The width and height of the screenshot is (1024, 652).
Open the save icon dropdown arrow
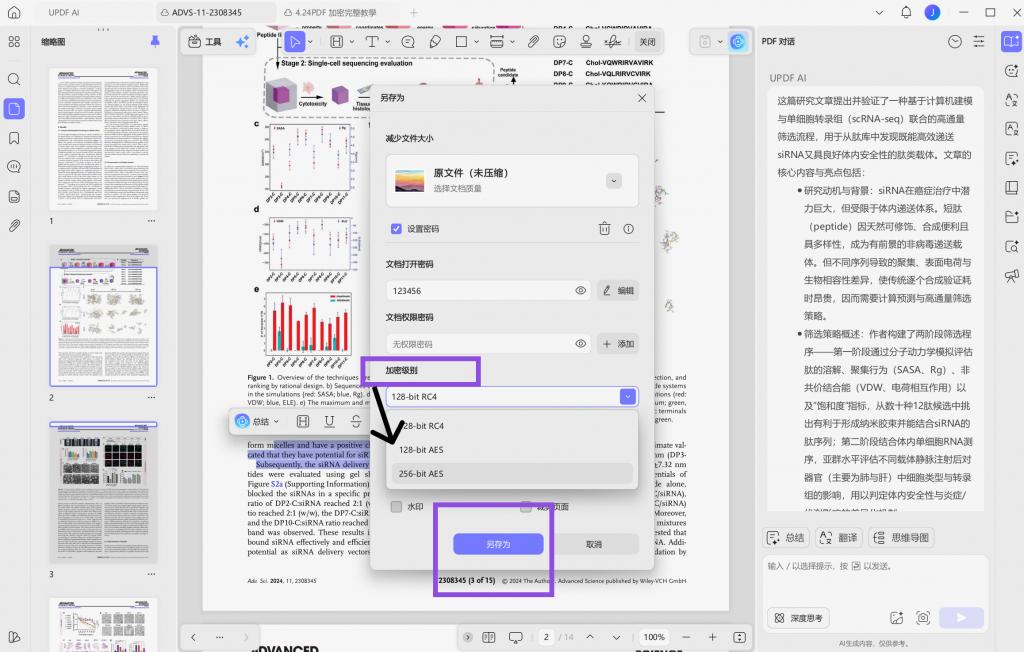(720, 42)
